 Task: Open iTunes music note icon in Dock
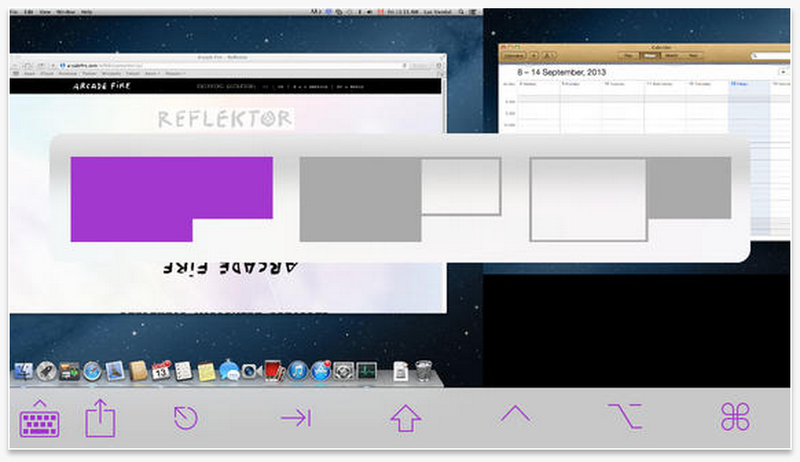pos(297,371)
